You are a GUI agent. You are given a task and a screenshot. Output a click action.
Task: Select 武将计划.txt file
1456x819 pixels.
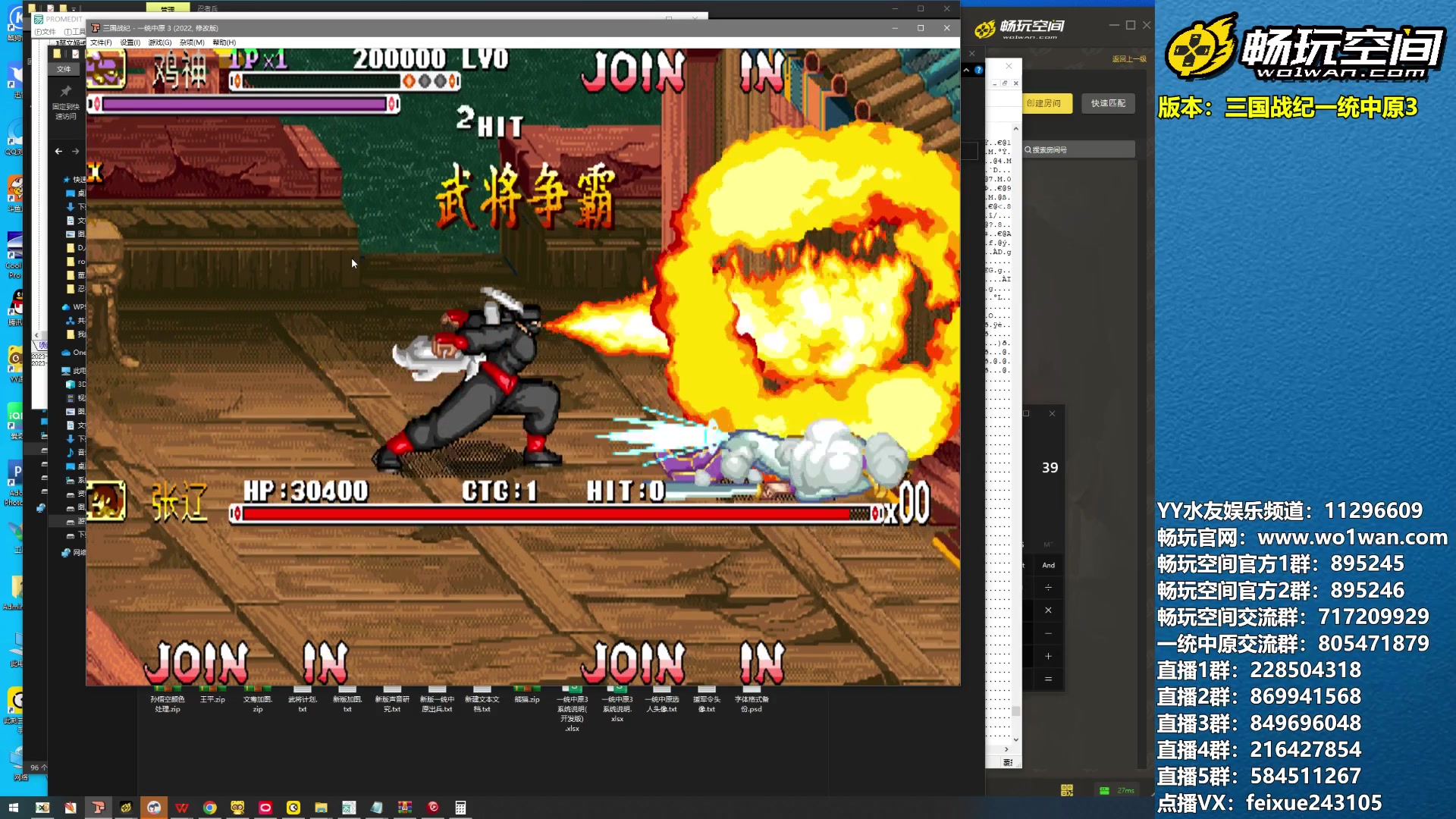(x=303, y=701)
